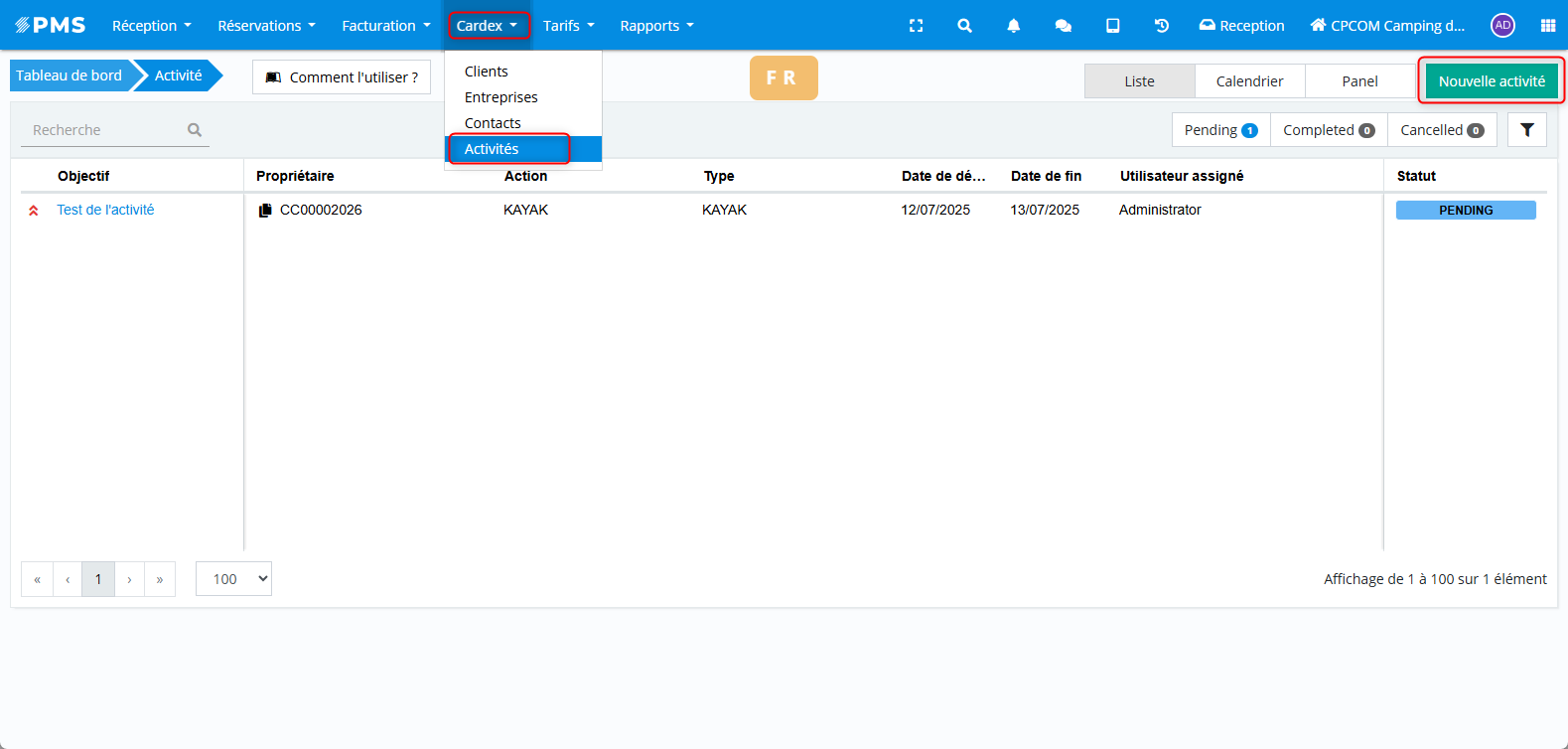This screenshot has width=1568, height=749.
Task: Click the fullscreen expand icon
Action: click(916, 26)
